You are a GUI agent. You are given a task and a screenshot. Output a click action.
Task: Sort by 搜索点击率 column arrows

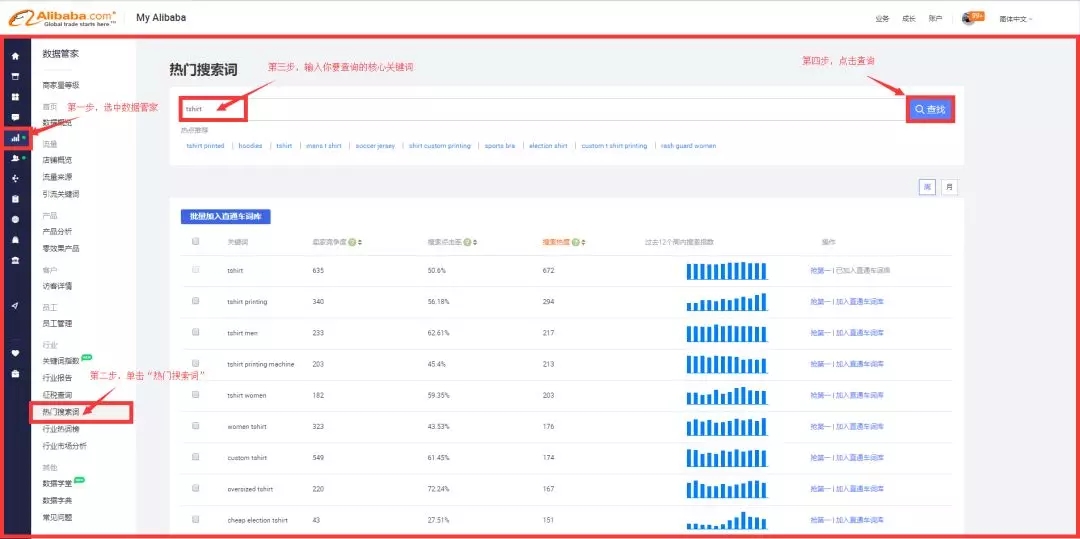click(476, 242)
